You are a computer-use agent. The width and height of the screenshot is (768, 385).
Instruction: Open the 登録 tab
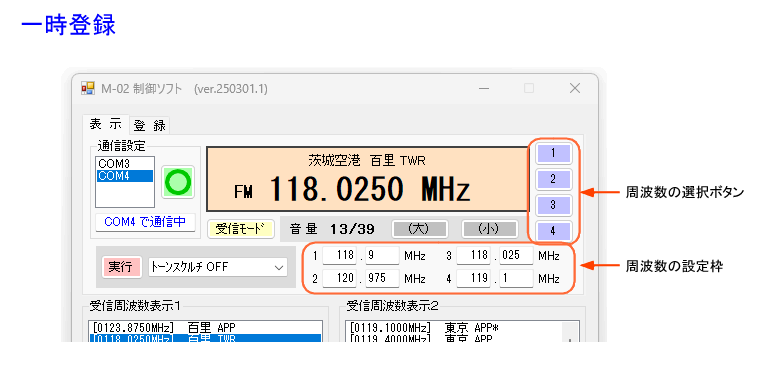coord(149,126)
